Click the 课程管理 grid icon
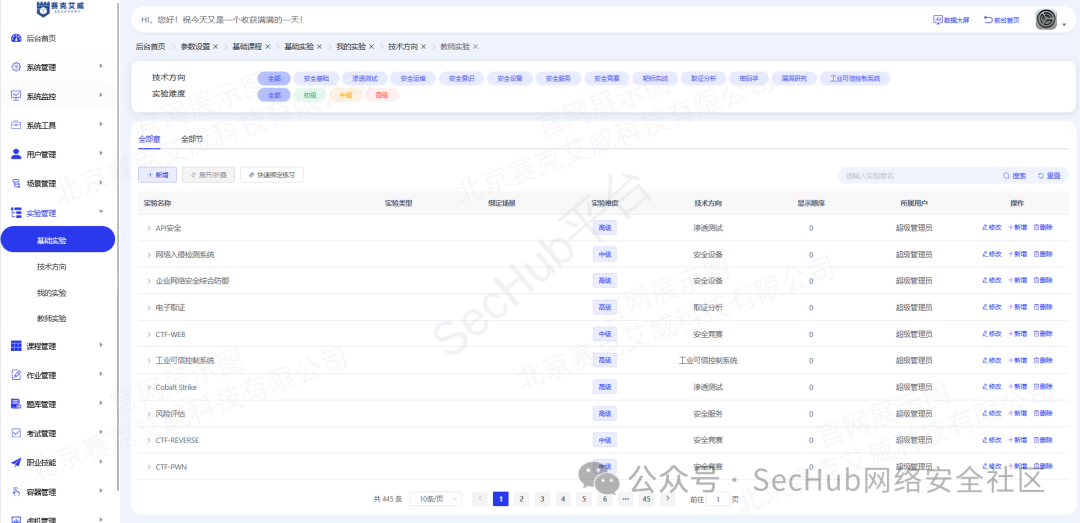The width and height of the screenshot is (1080, 523). pyautogui.click(x=17, y=346)
